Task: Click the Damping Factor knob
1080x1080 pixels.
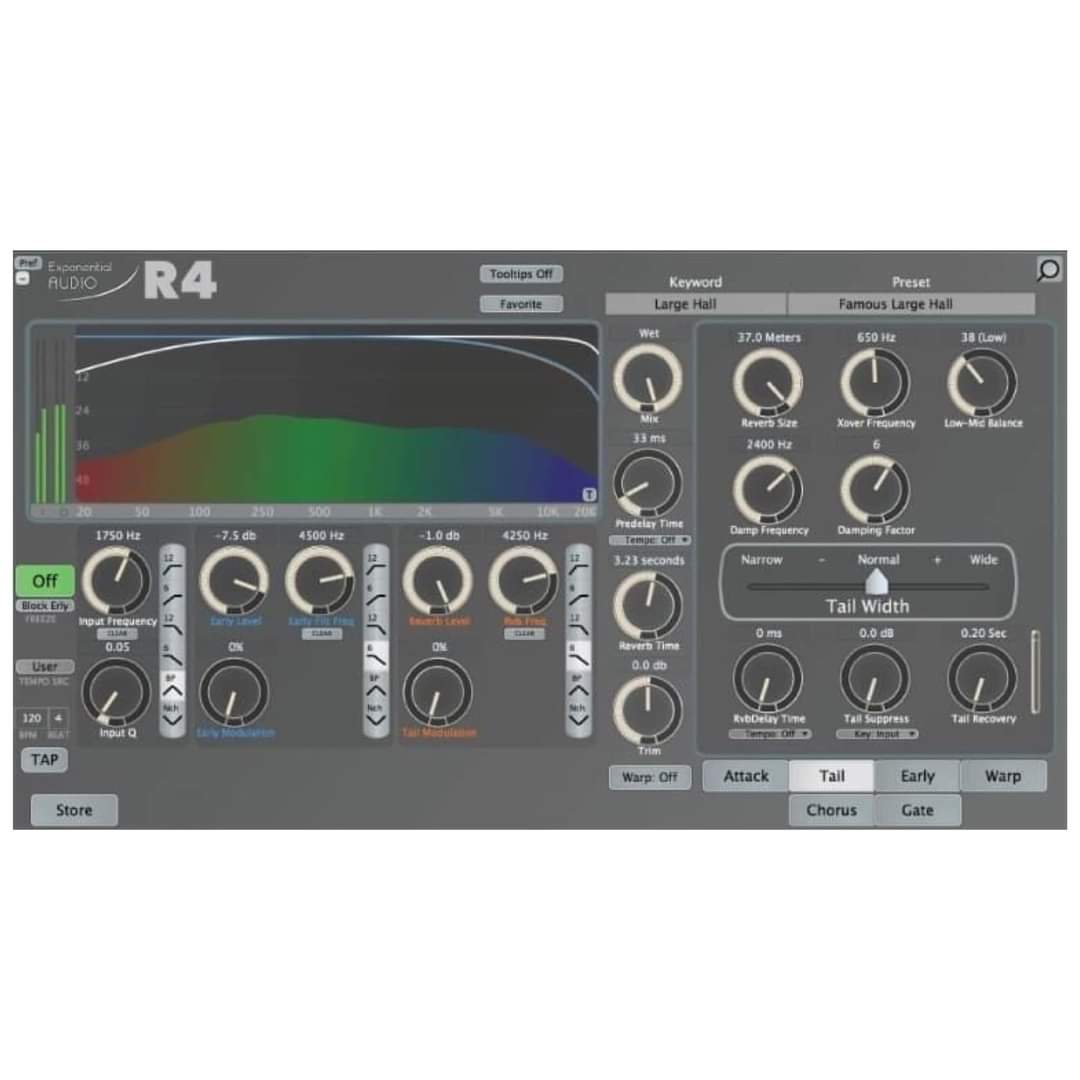Action: 875,490
